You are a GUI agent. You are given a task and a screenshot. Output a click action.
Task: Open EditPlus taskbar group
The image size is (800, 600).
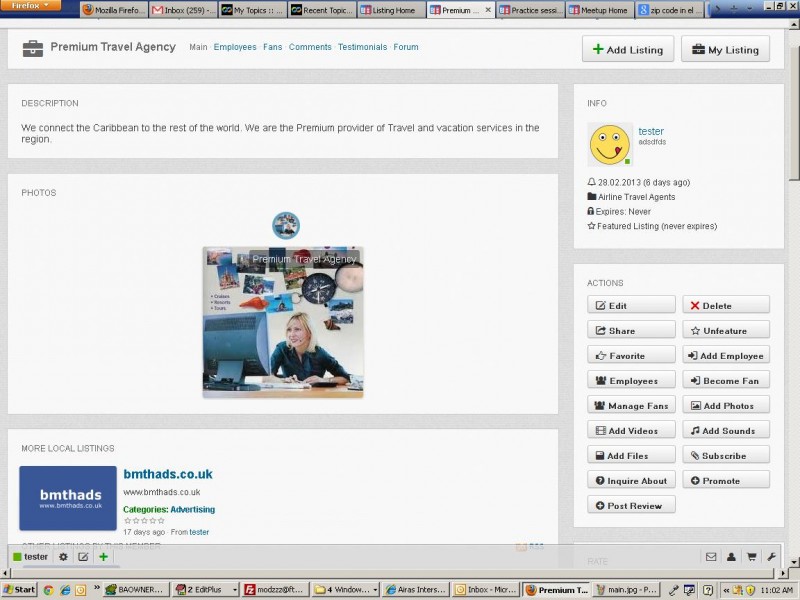coord(206,590)
